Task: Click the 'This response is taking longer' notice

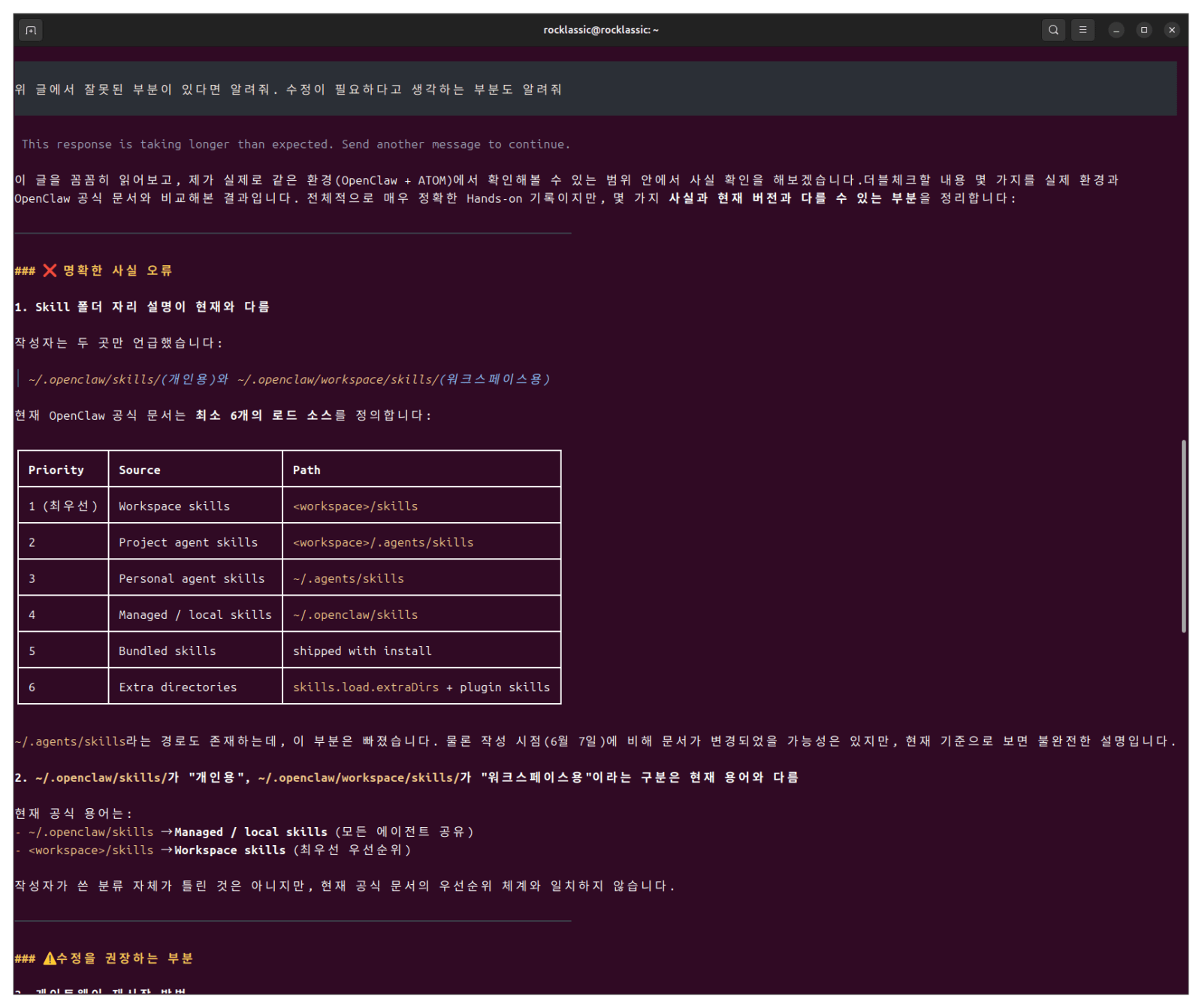Action: click(x=295, y=144)
